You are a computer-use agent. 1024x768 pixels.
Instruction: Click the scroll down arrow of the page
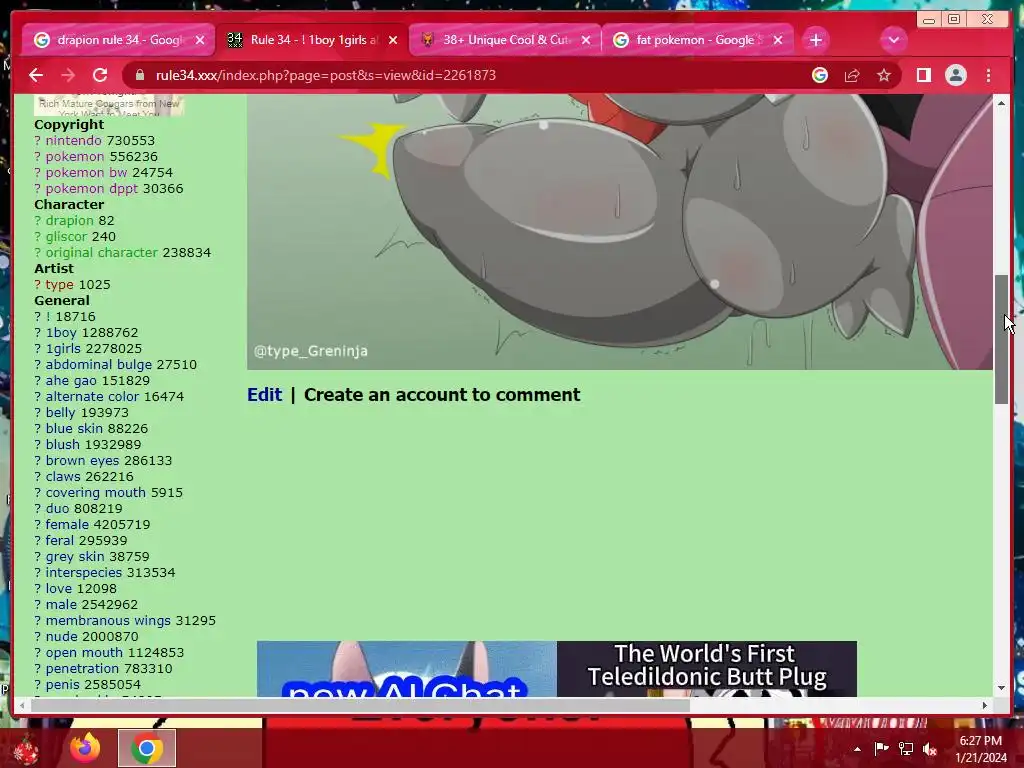[1001, 688]
